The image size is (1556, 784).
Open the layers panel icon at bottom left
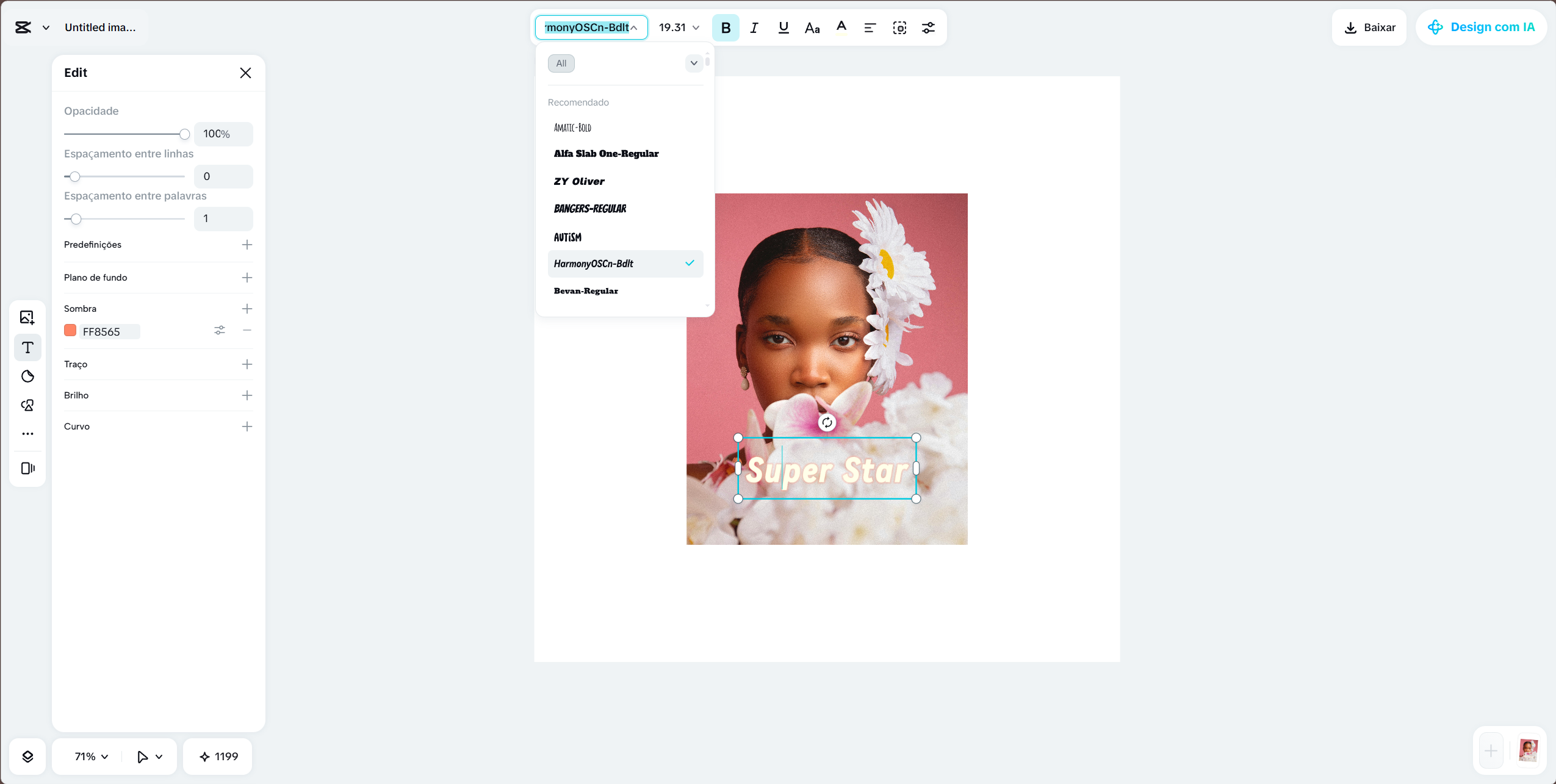27,756
